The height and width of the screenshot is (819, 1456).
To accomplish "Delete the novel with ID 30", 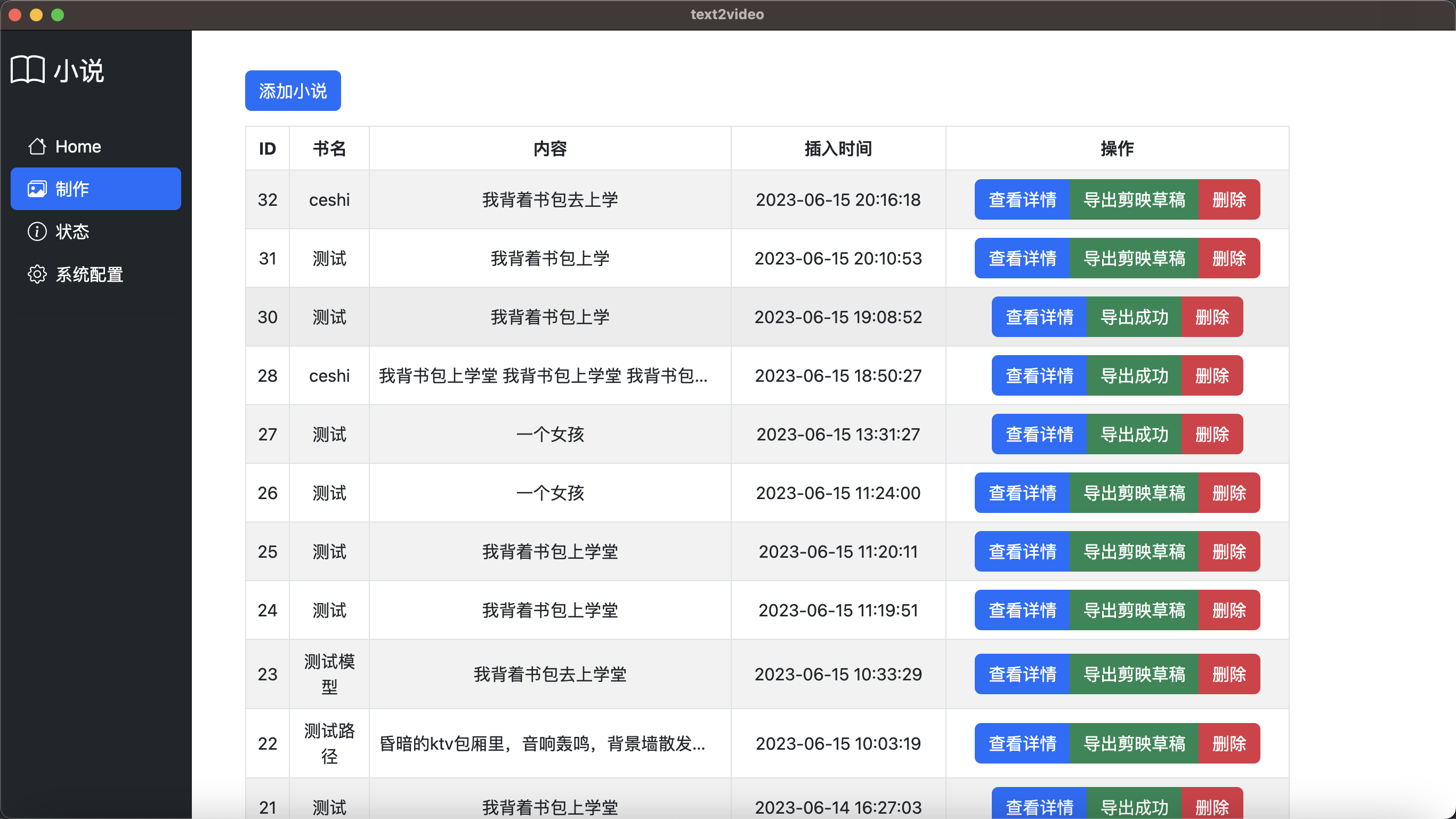I will (1212, 317).
